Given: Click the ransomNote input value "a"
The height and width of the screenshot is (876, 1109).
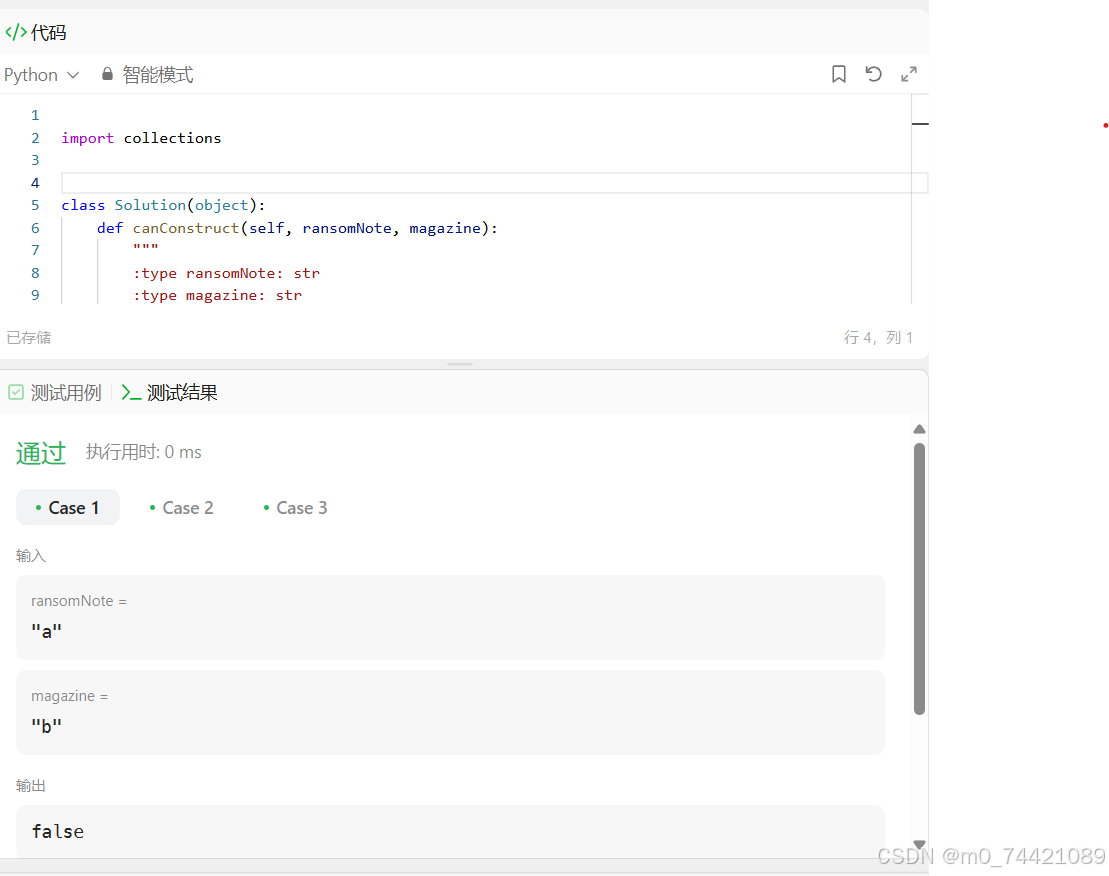Looking at the screenshot, I should click(x=47, y=631).
